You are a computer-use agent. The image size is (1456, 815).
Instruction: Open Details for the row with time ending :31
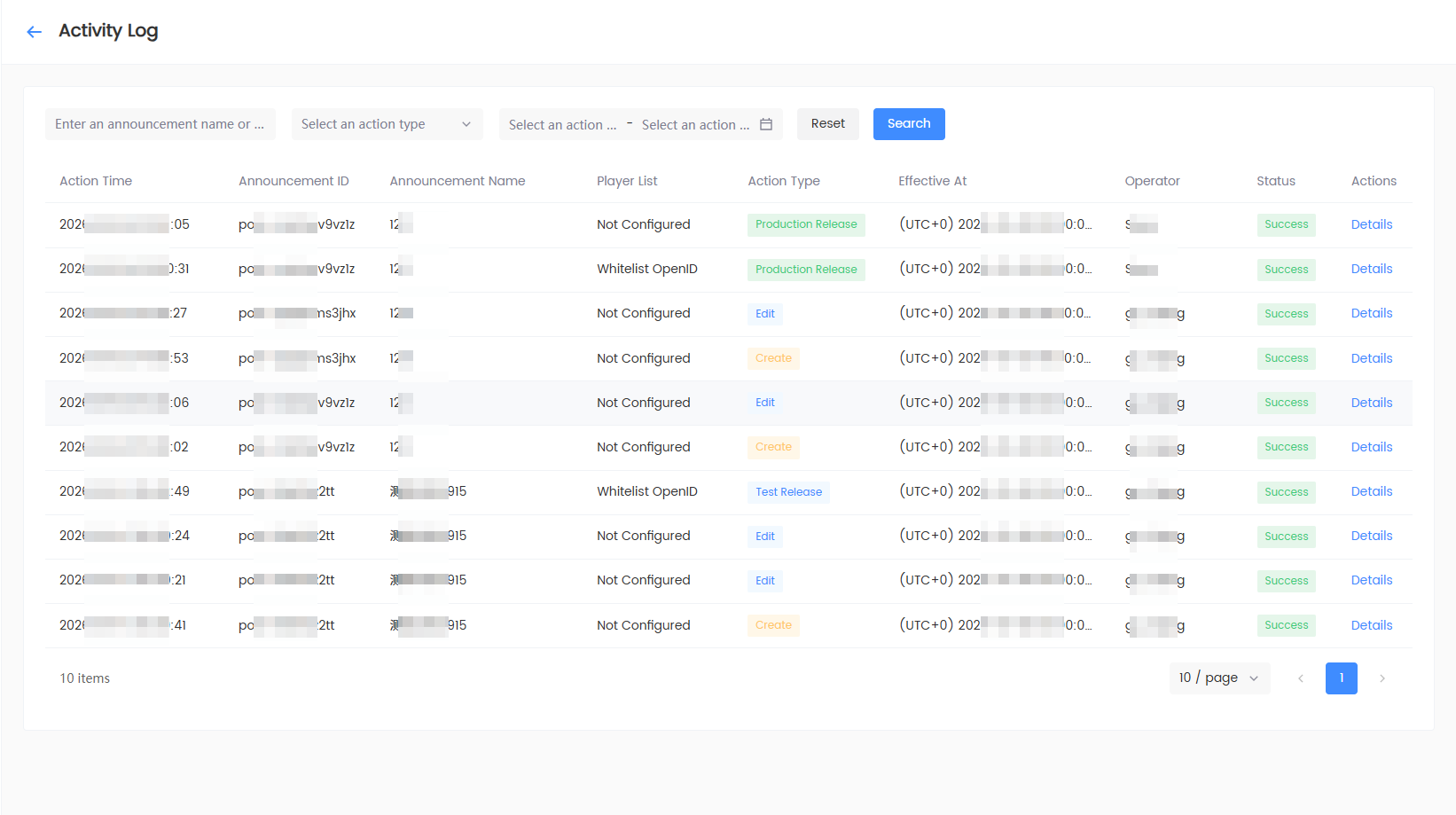coord(1372,269)
